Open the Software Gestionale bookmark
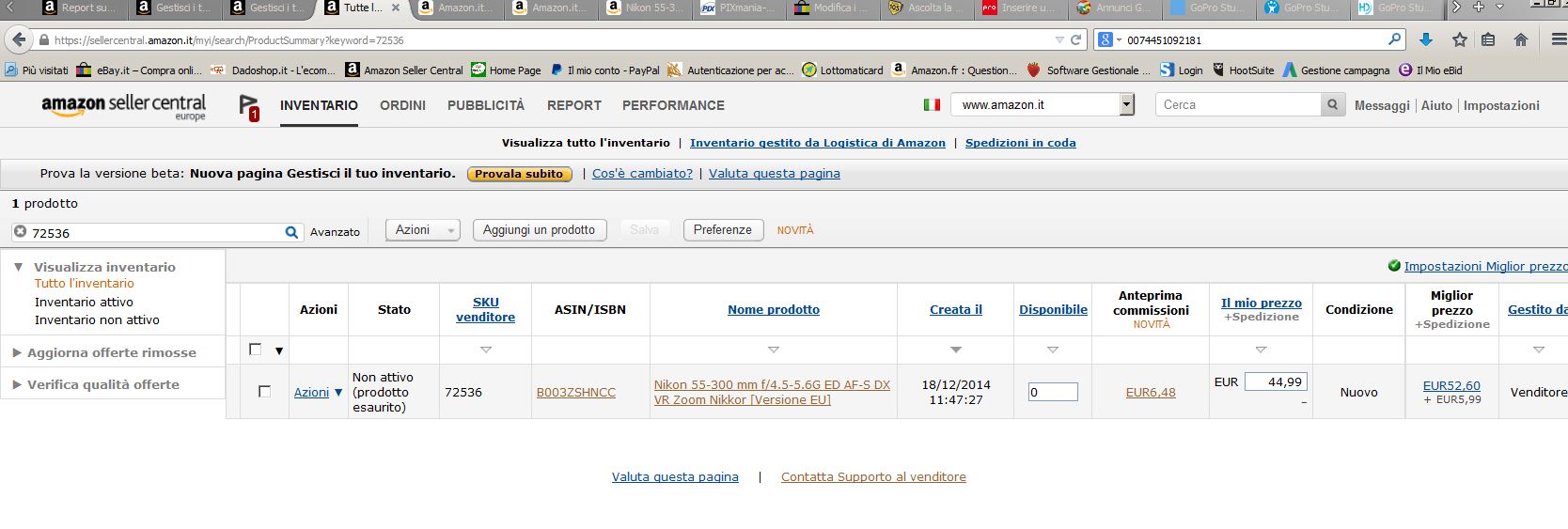1568x529 pixels. pyautogui.click(x=1089, y=70)
